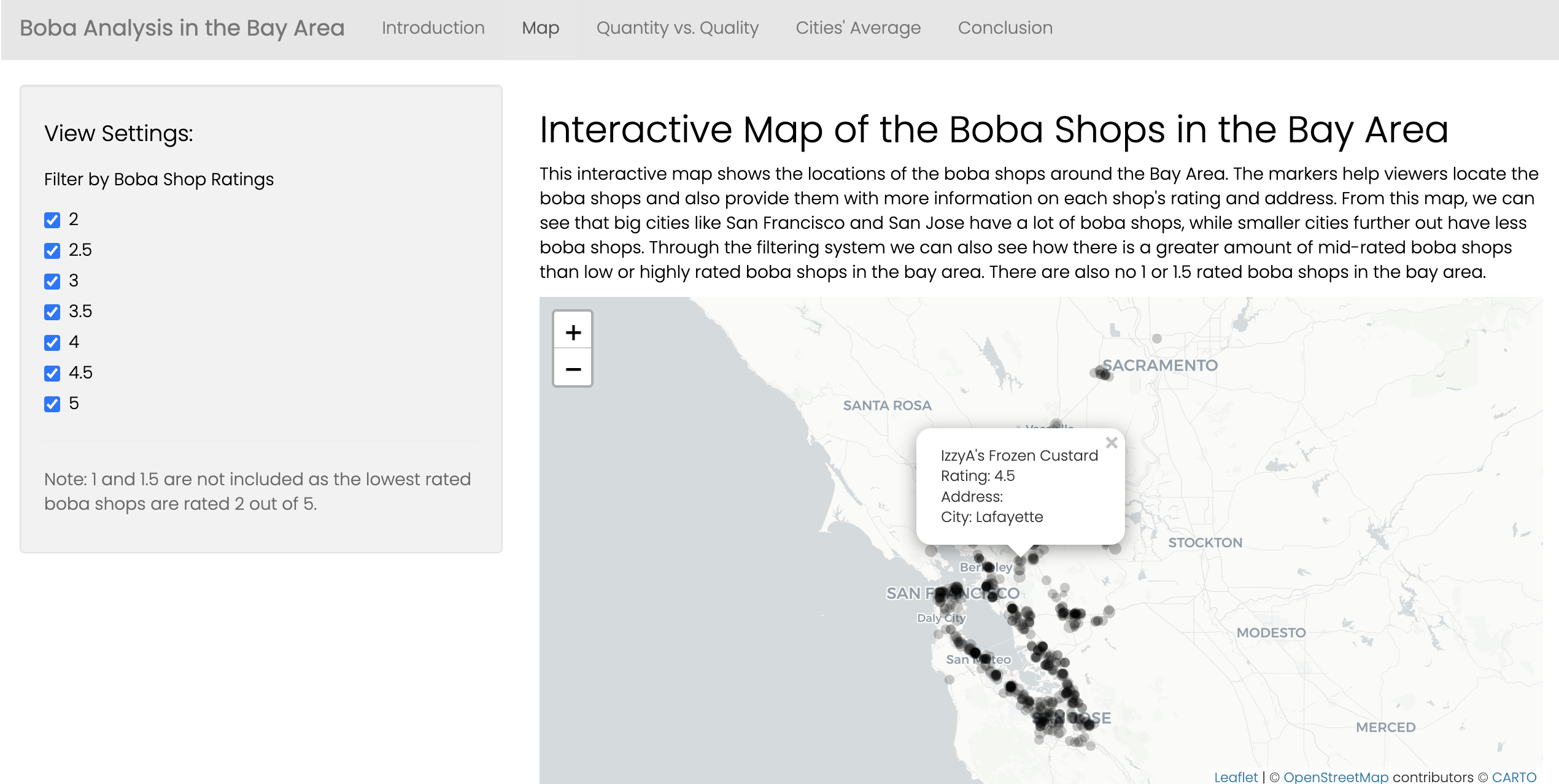This screenshot has width=1559, height=784.
Task: Click the 'IzzyA's Frozen Custard' popup title
Action: click(1019, 456)
